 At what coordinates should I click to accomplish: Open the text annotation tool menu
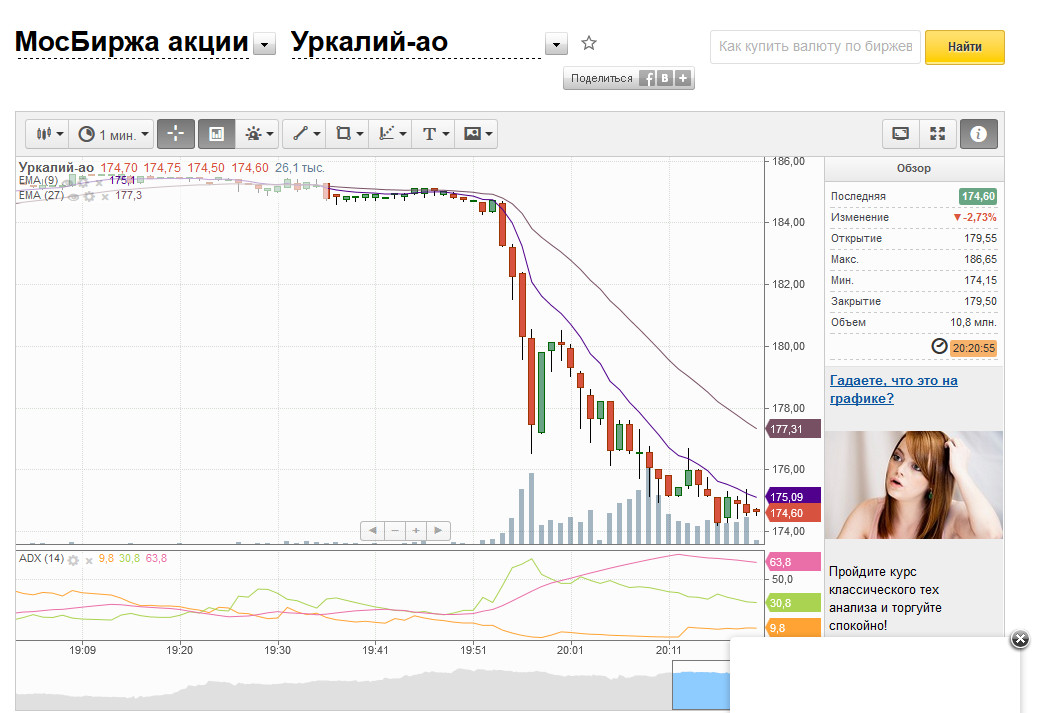point(434,134)
